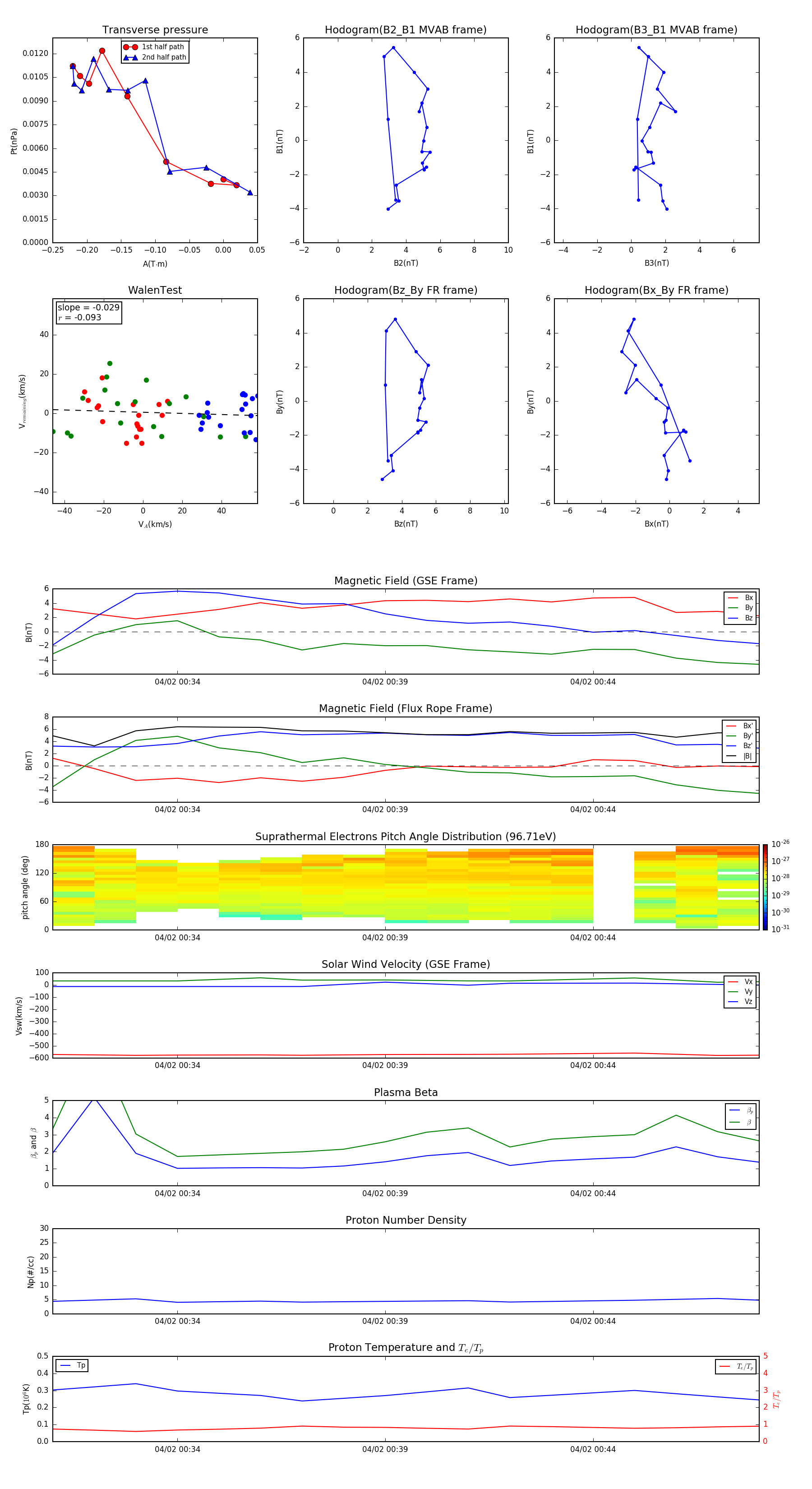The image size is (812, 1489).
Task: Click the 'Vx' legend entry in velocity plot
Action: pyautogui.click(x=740, y=981)
